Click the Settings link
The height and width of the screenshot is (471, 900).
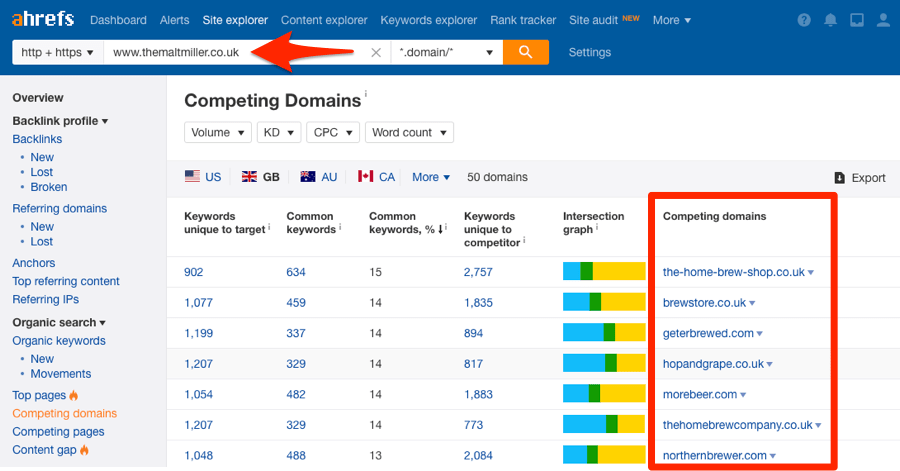coord(589,52)
